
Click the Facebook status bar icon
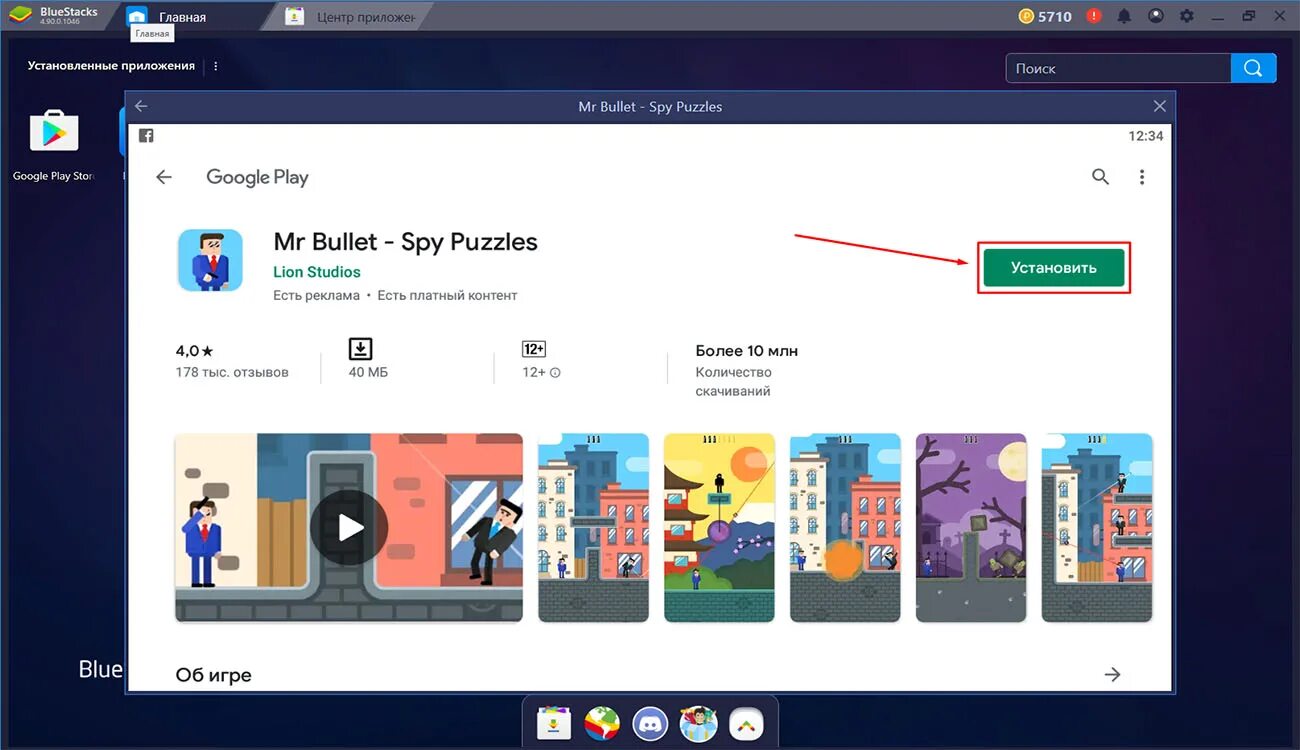pyautogui.click(x=146, y=136)
